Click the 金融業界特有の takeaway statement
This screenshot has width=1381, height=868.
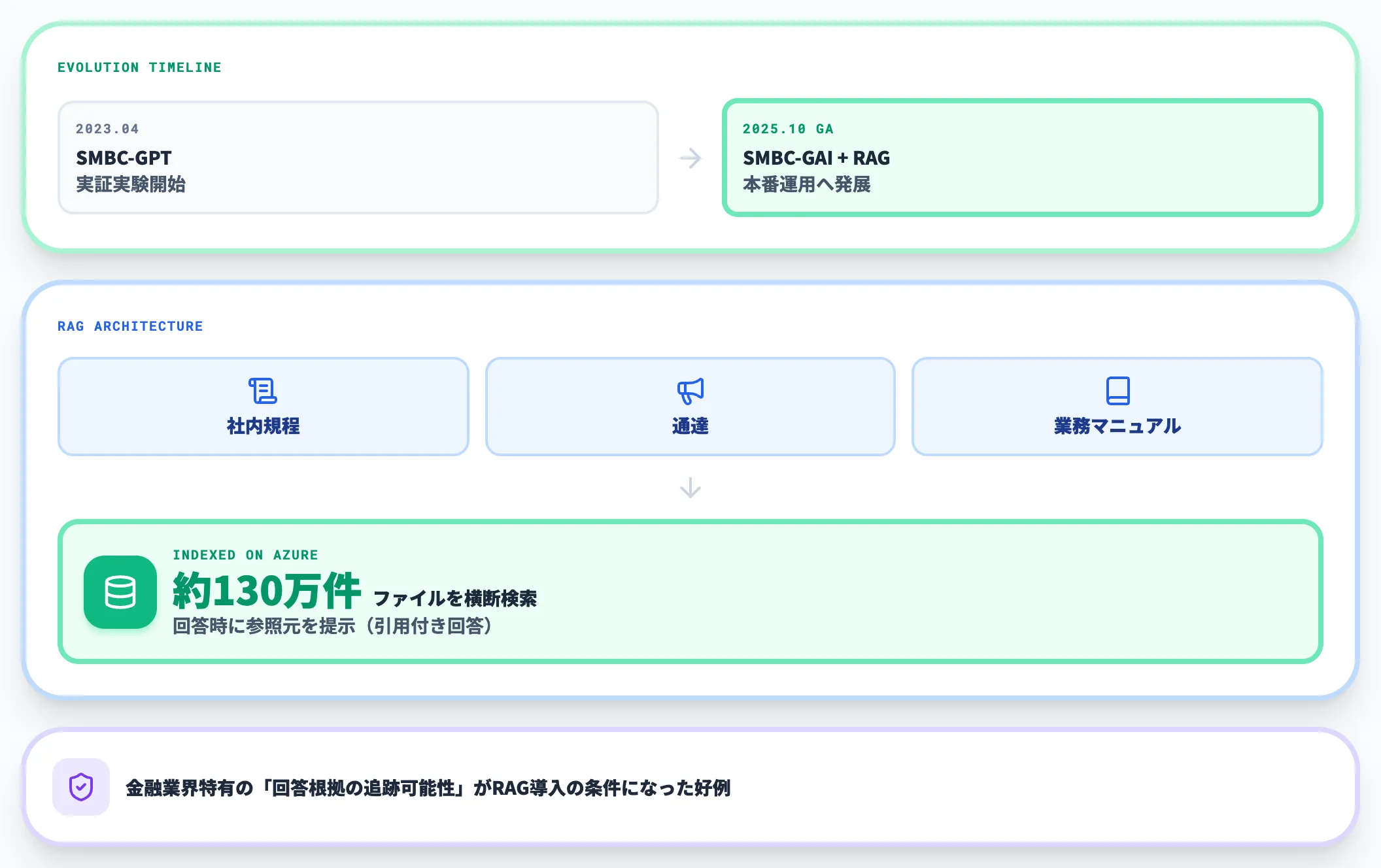[428, 788]
